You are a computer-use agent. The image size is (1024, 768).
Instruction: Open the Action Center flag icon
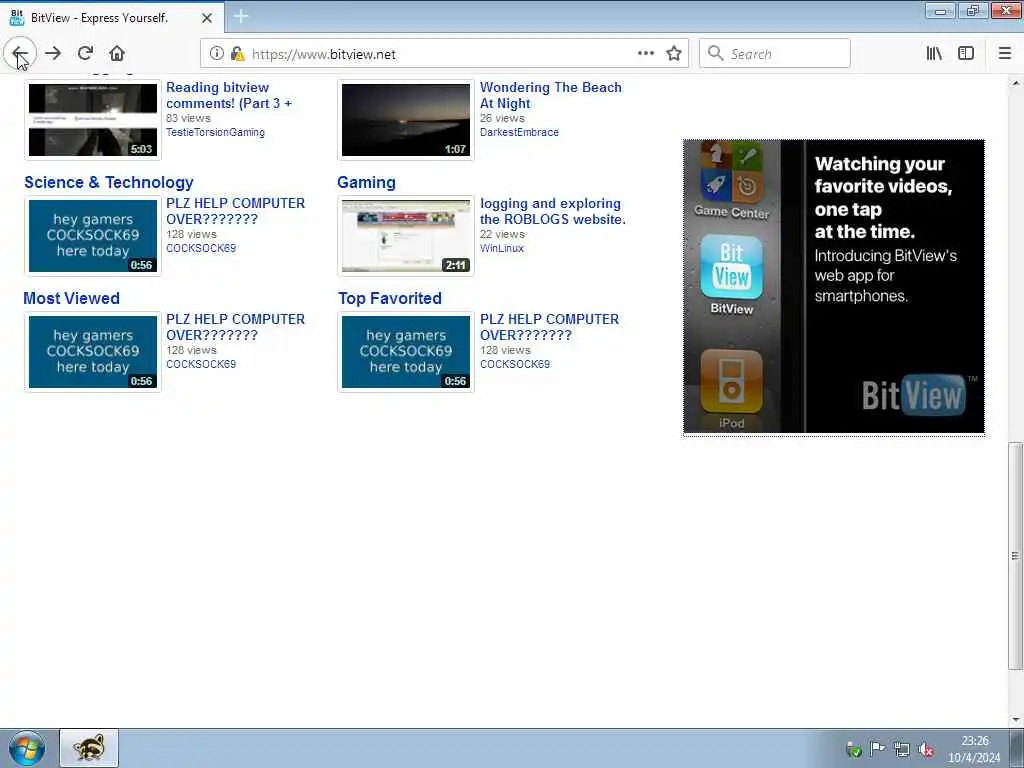(x=877, y=749)
